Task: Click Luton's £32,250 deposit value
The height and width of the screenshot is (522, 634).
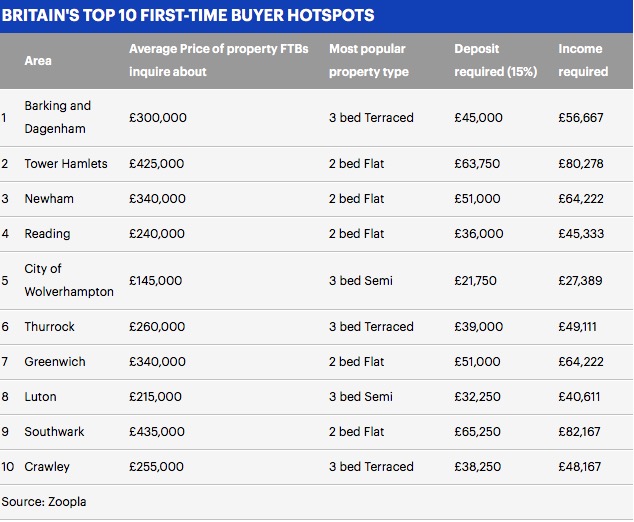Action: [x=478, y=396]
